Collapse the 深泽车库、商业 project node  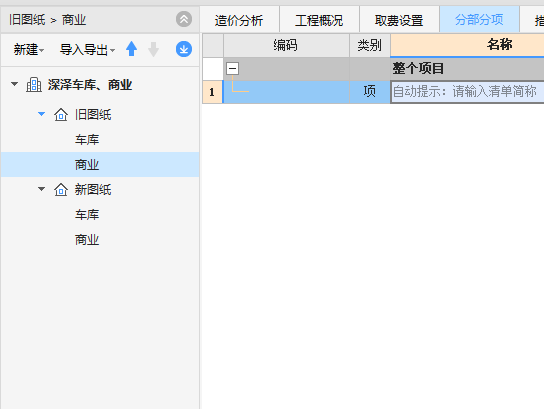14,84
